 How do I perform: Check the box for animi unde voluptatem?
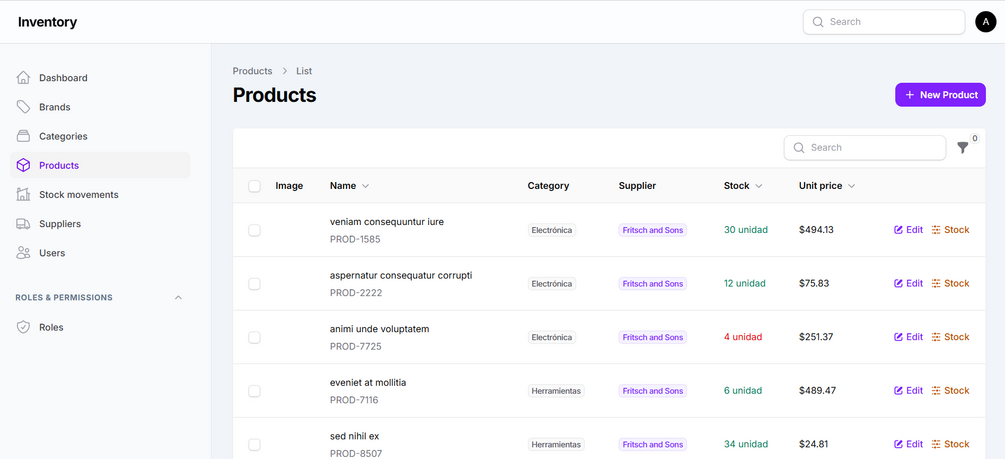(254, 337)
